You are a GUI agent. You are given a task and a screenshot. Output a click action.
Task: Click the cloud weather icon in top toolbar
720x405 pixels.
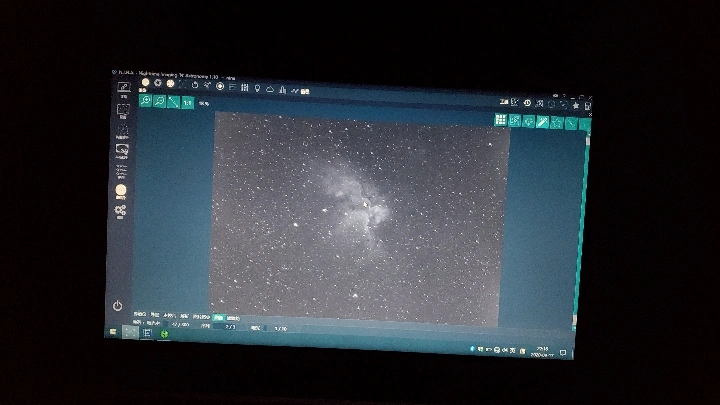tap(270, 89)
